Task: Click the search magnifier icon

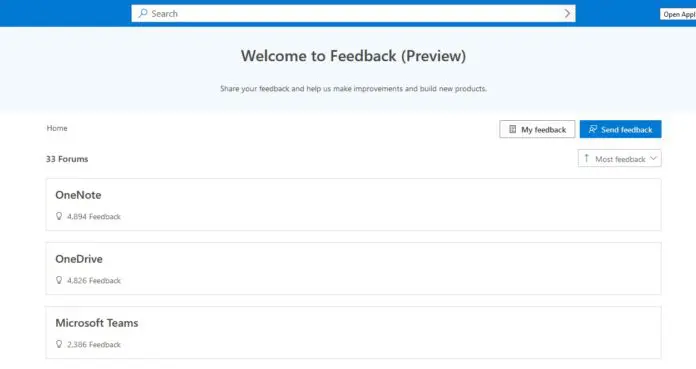Action: (142, 13)
